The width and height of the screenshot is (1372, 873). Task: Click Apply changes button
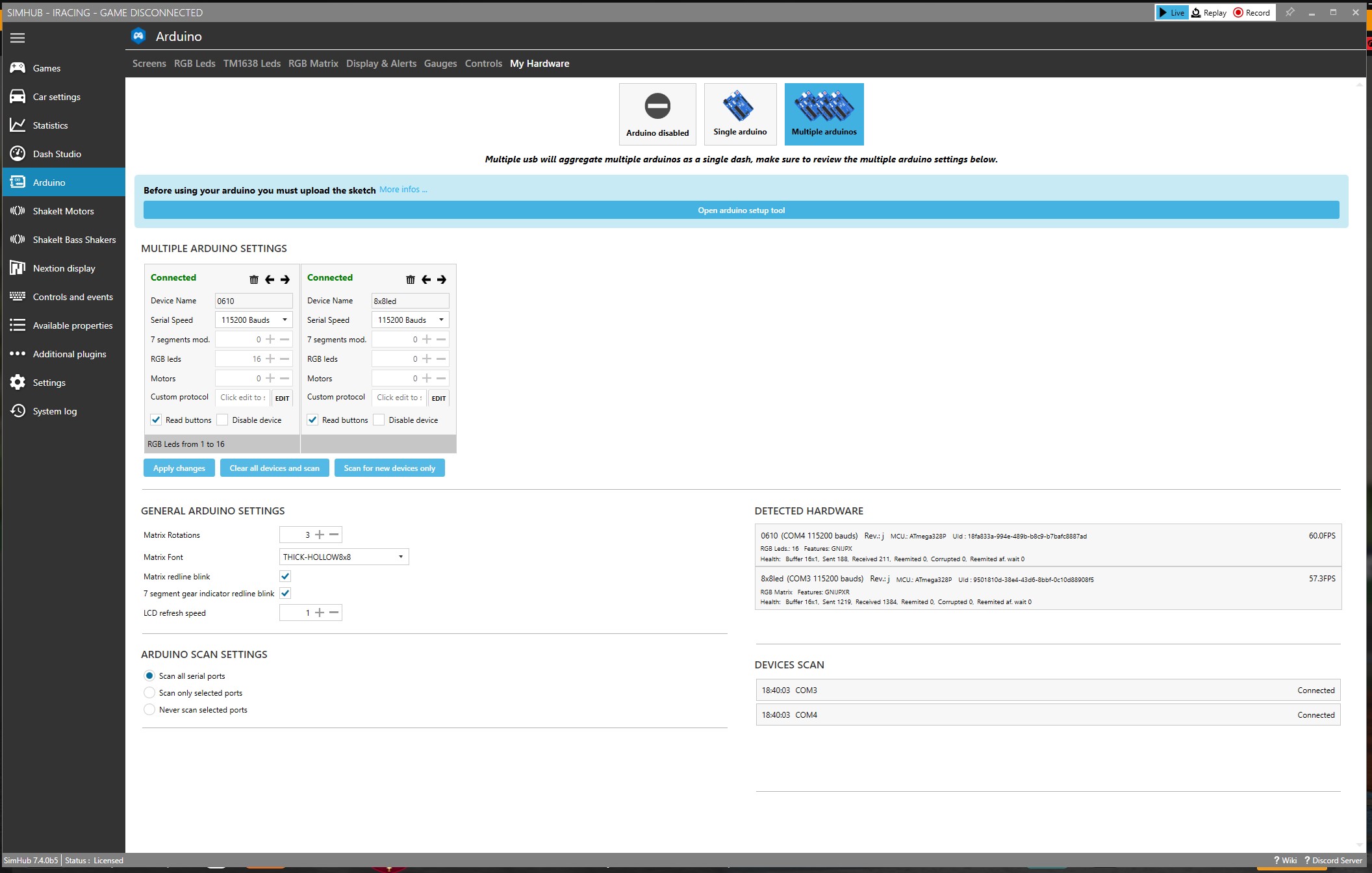[179, 468]
